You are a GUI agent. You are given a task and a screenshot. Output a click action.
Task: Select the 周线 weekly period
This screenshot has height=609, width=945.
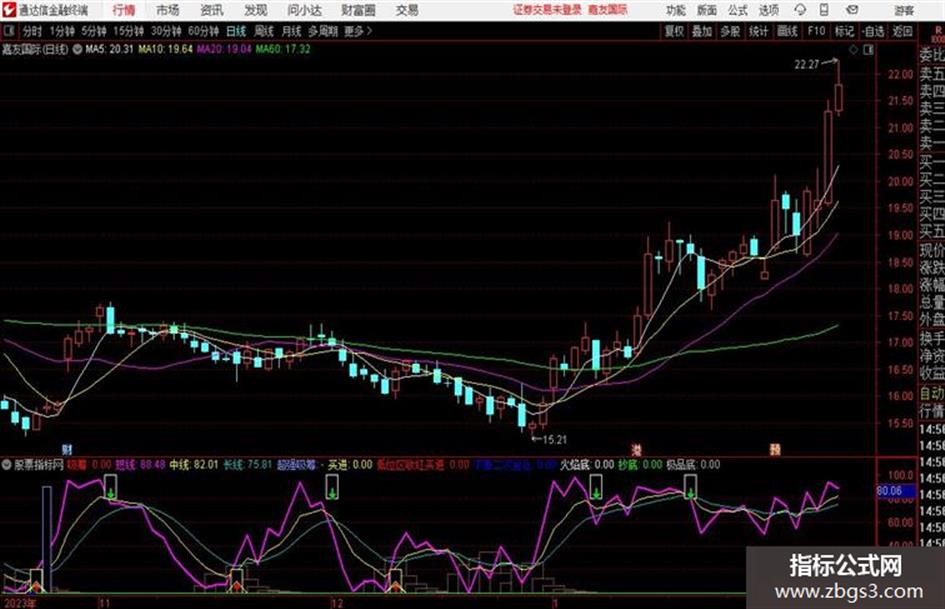click(x=264, y=31)
